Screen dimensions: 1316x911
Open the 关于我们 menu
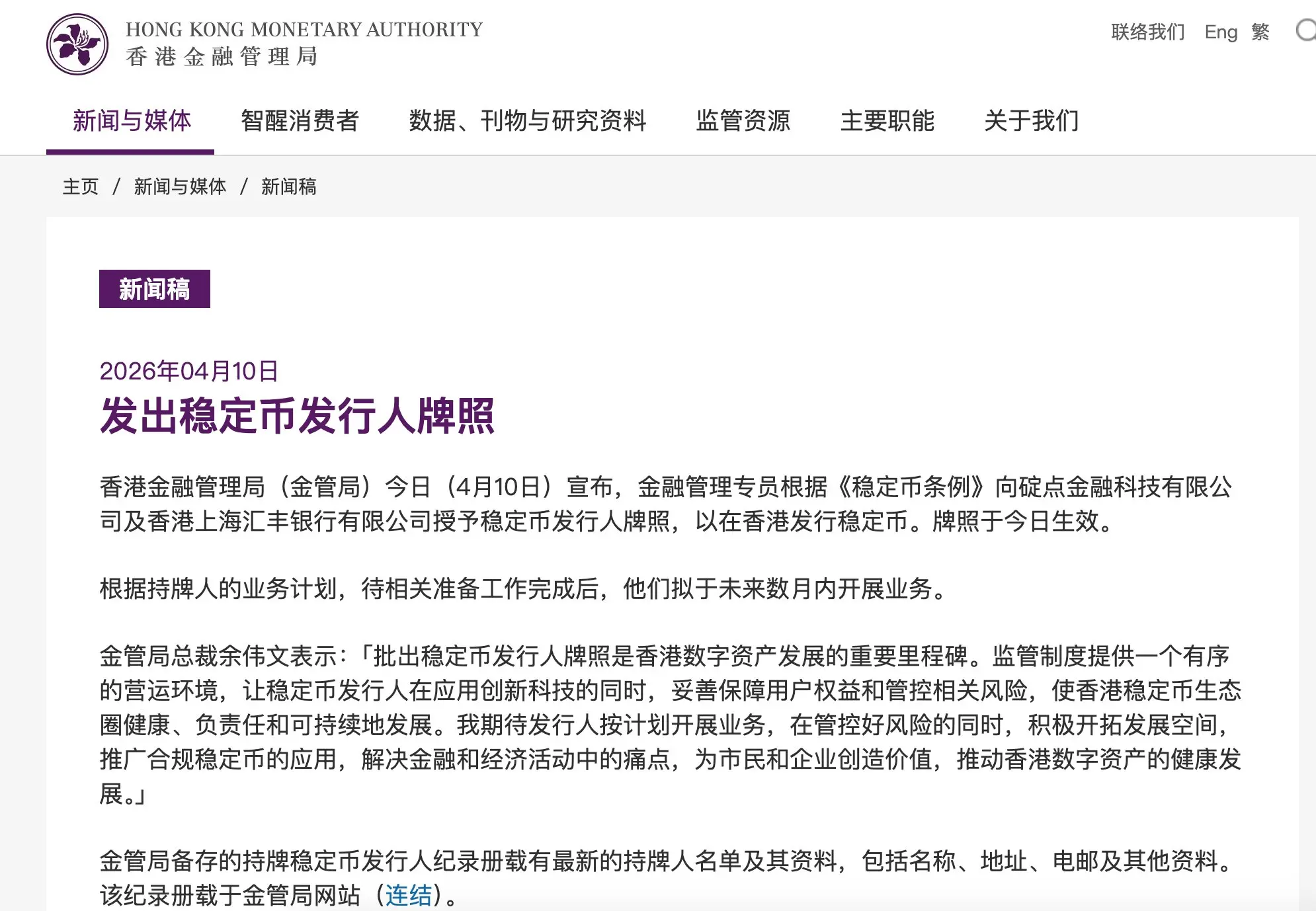click(1032, 121)
